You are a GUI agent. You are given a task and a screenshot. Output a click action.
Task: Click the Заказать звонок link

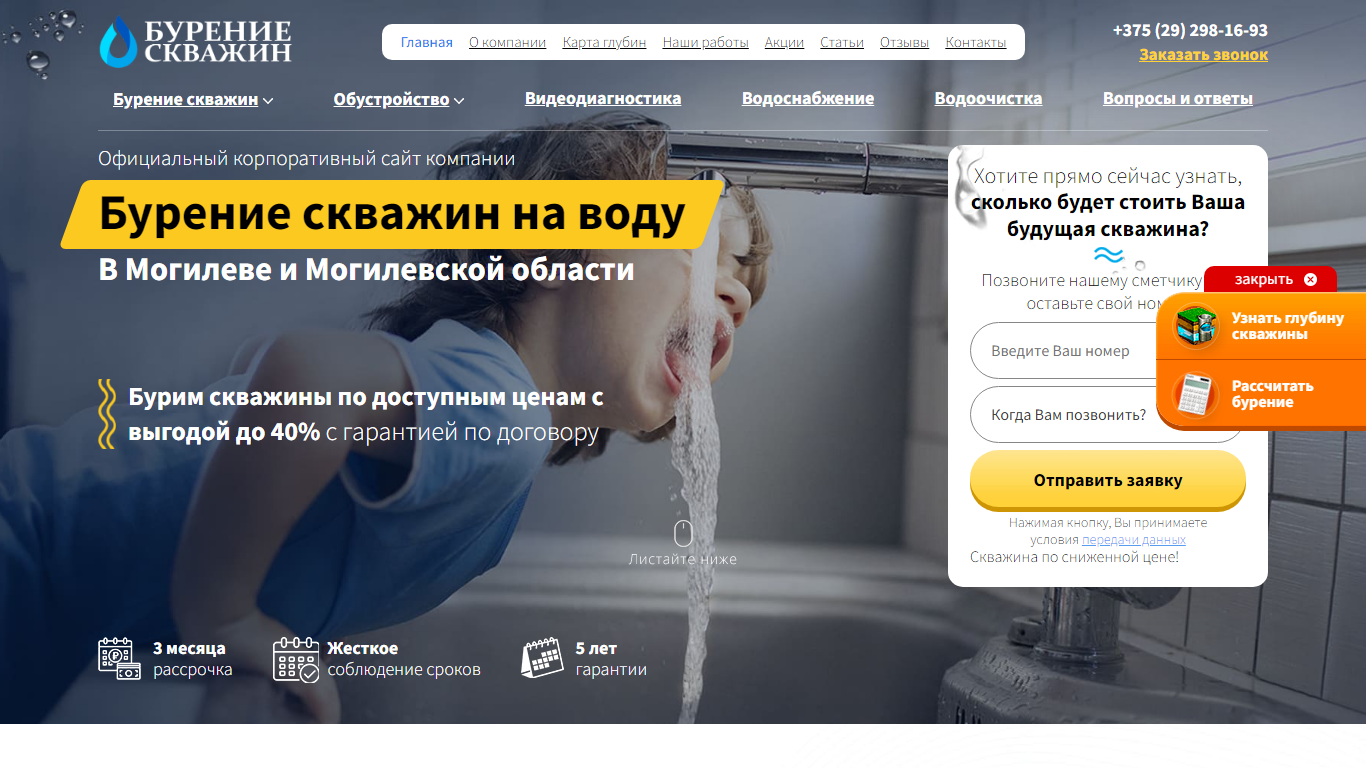(x=1203, y=55)
